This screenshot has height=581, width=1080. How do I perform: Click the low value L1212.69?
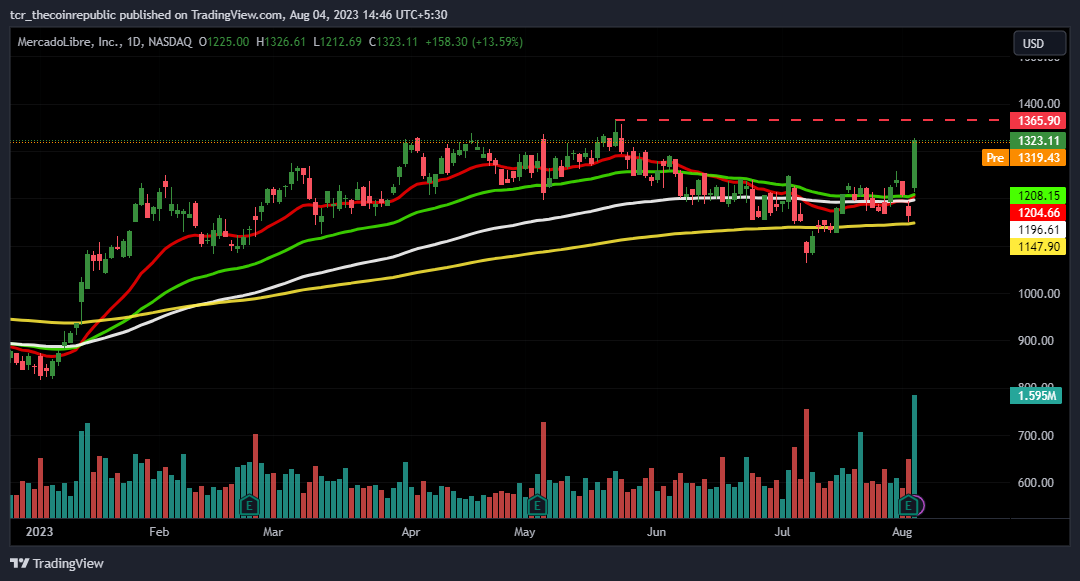click(x=337, y=42)
